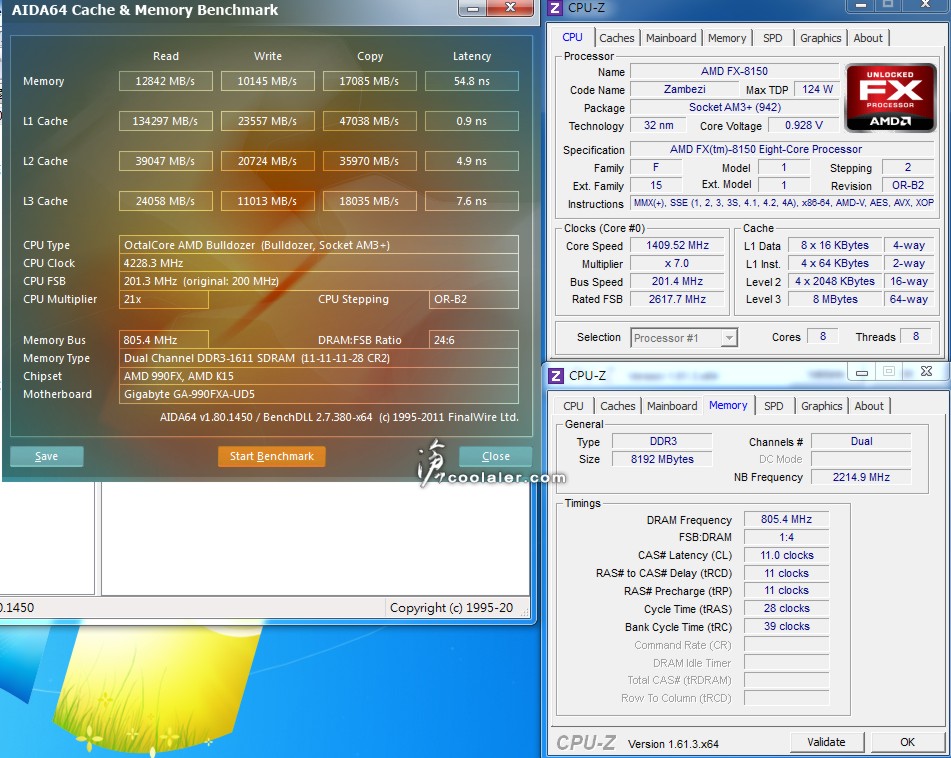Select the L1 Cache Copy value "47038 MB/s"
Image resolution: width=951 pixels, height=758 pixels.
pos(369,121)
